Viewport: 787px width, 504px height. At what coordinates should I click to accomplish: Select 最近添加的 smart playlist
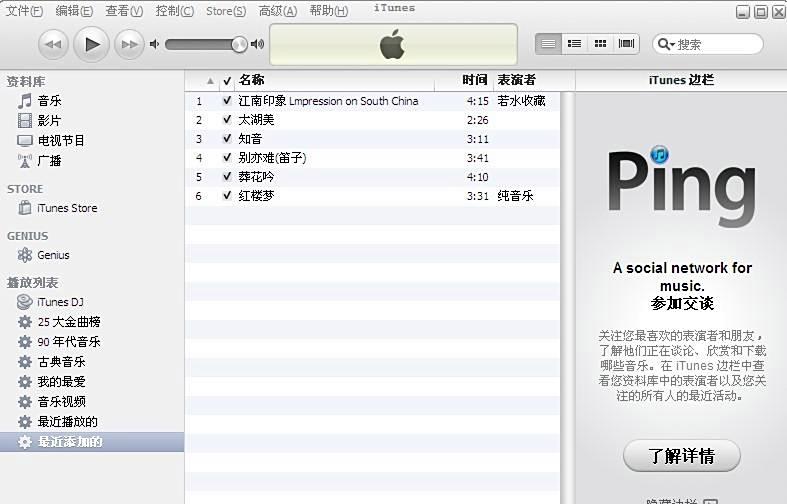[92, 442]
